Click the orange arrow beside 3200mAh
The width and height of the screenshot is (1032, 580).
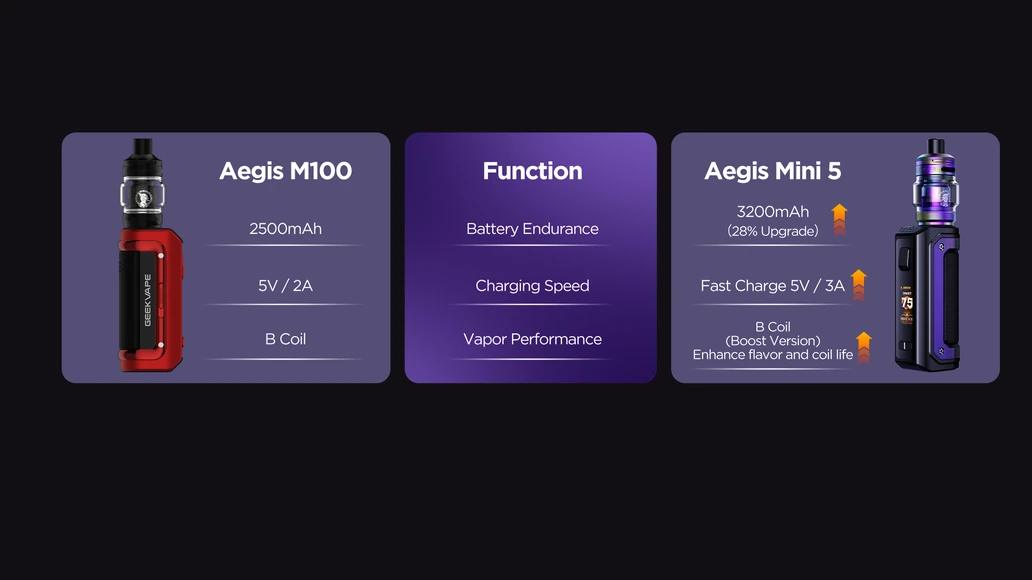coord(839,219)
